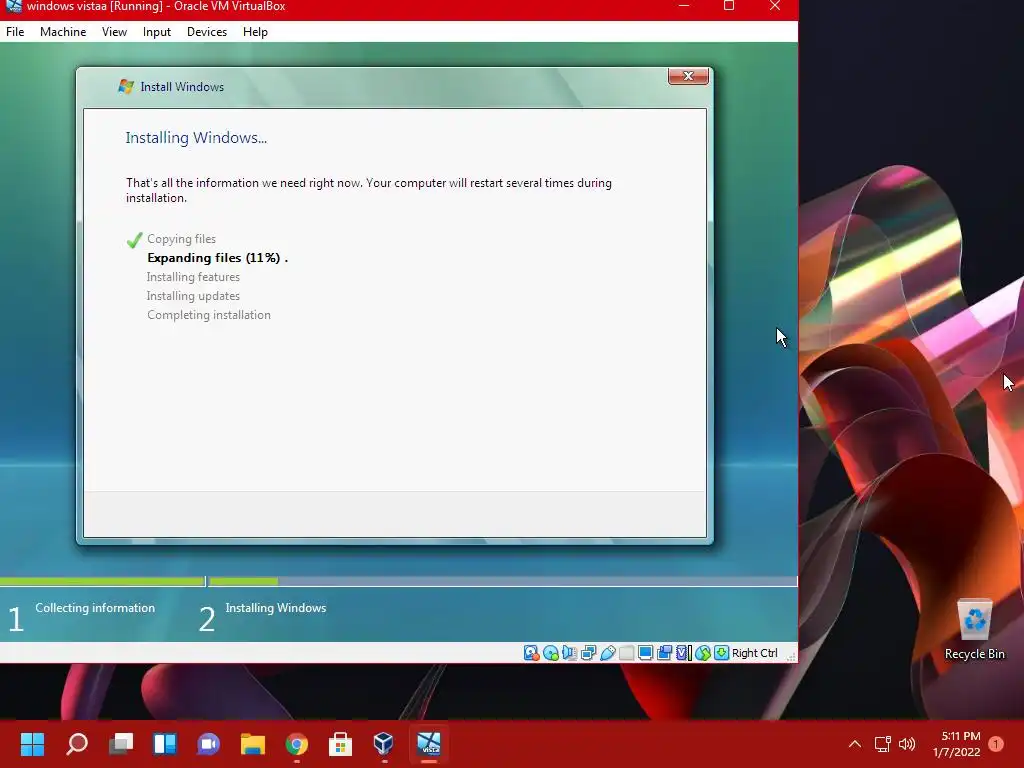This screenshot has height=768, width=1024.
Task: Click the Installing Windows progress bar segment
Action: point(503,581)
